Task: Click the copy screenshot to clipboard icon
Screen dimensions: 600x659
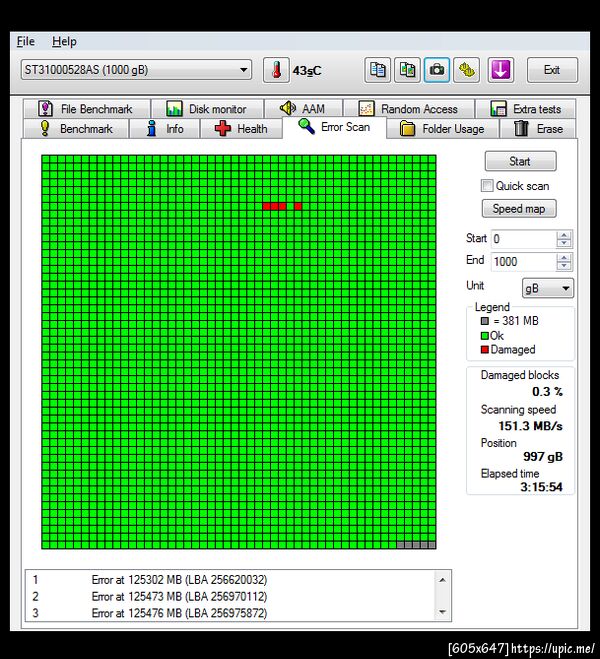Action: (407, 70)
